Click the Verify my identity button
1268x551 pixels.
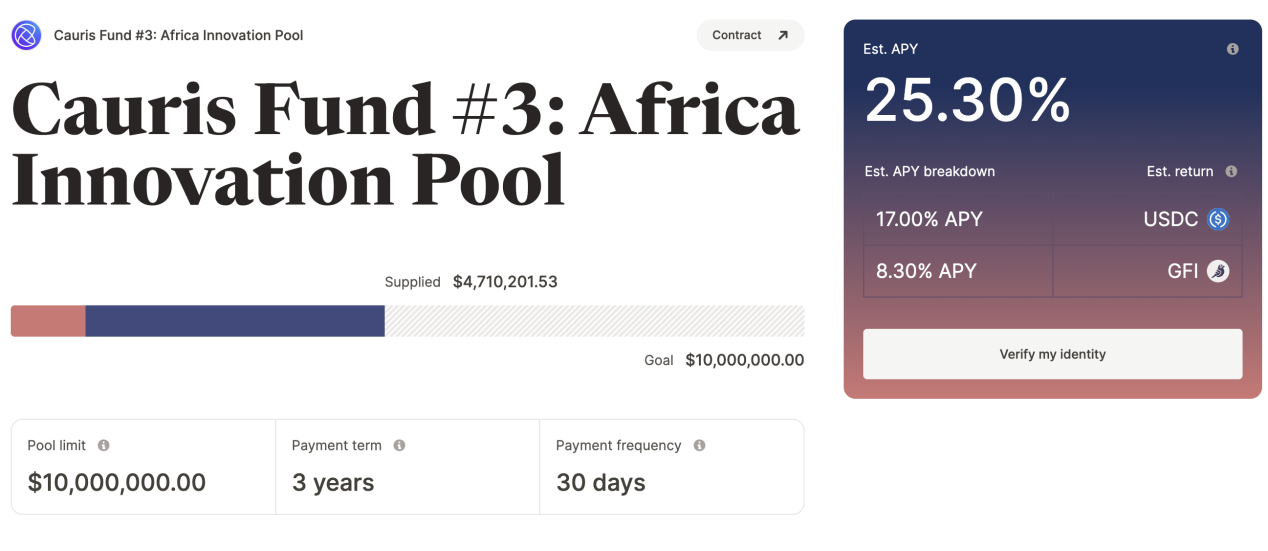[x=1052, y=354]
